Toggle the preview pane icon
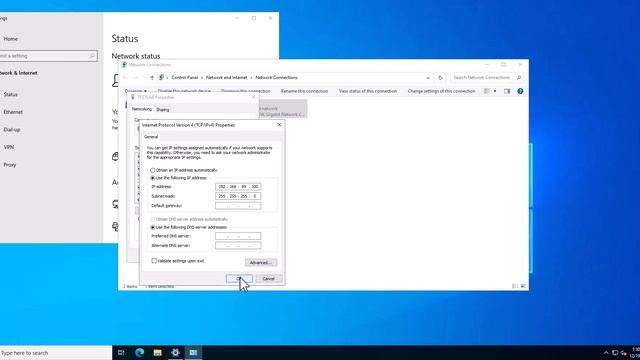 click(x=507, y=91)
